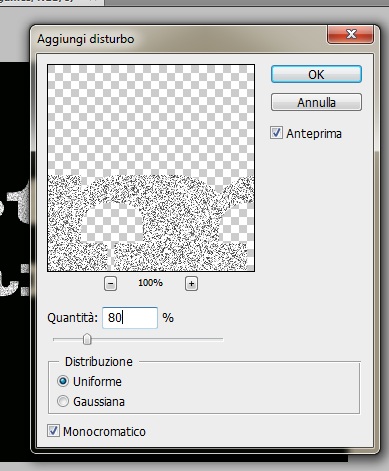Cancel the dialog with Annulla button
389x471 pixels.
pyautogui.click(x=316, y=102)
